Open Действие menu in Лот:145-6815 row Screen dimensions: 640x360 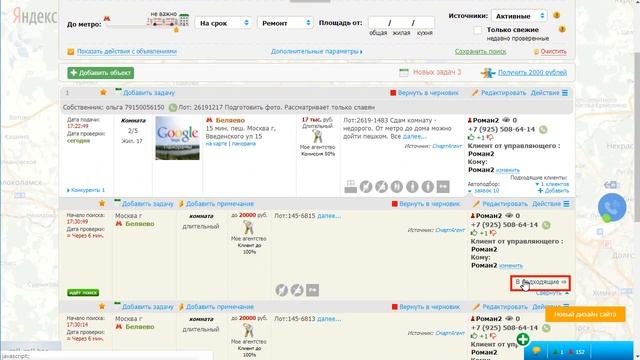(x=550, y=203)
